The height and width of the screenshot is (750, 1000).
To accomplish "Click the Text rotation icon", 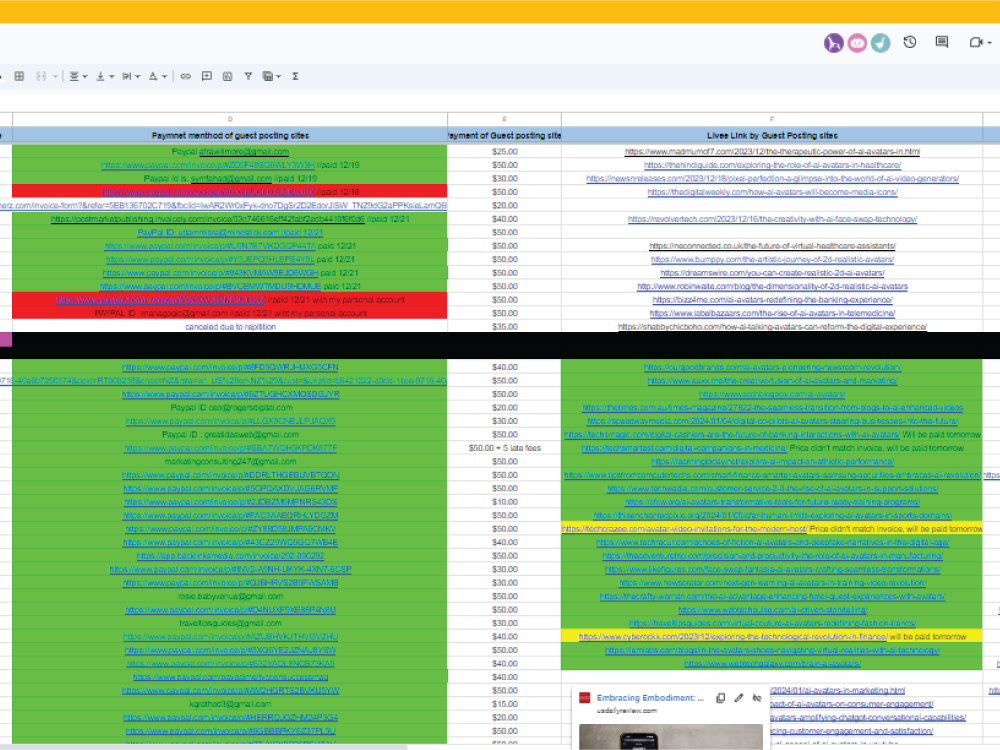I will coord(153,76).
